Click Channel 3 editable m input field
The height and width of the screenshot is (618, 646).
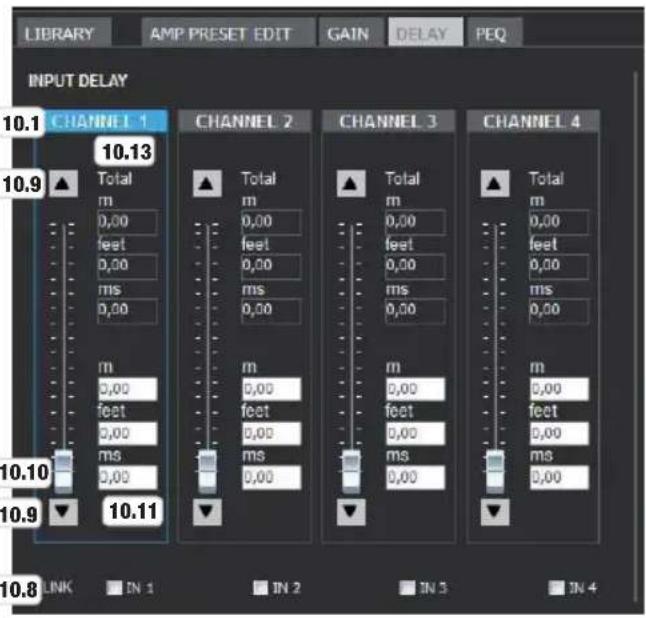click(x=415, y=389)
